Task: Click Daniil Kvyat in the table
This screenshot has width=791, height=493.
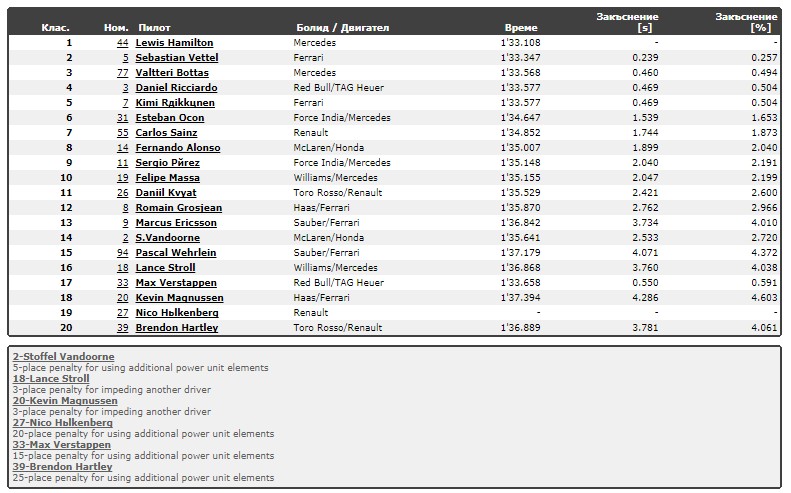Action: pos(166,193)
